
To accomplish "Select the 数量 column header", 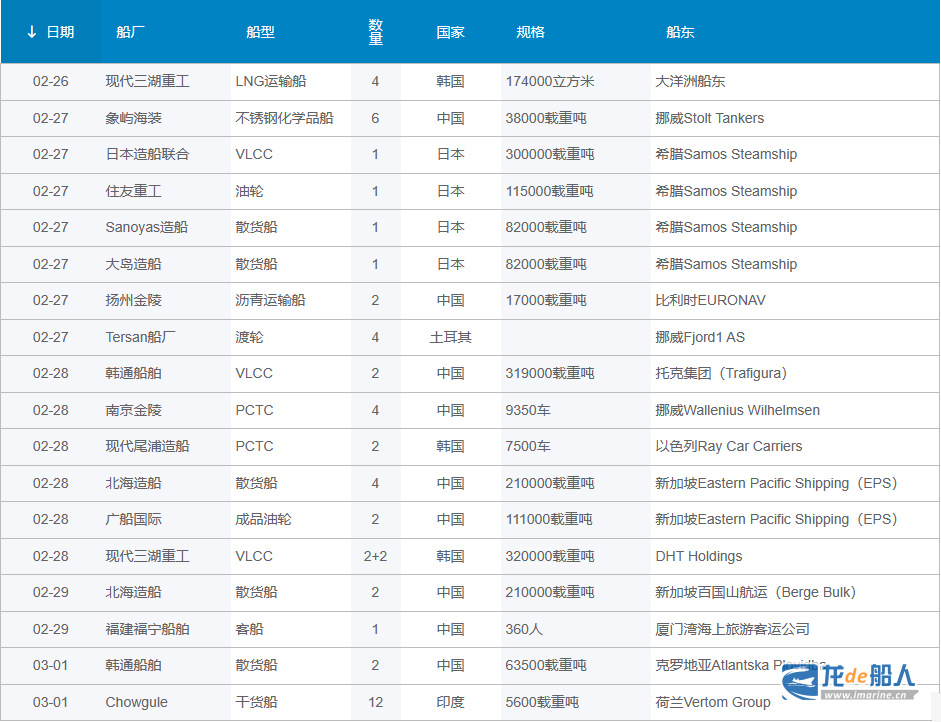I will 376,32.
